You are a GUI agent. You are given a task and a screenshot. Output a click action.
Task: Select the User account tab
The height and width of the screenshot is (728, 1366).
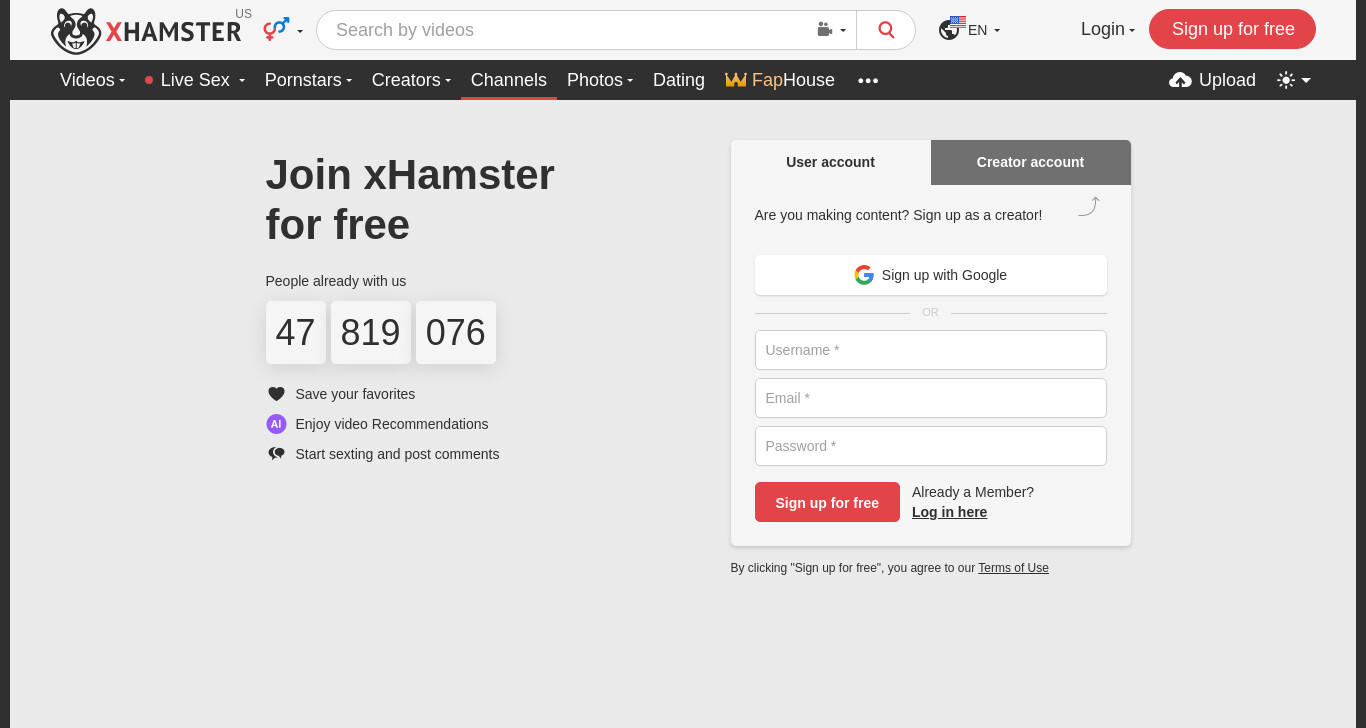[x=830, y=162]
